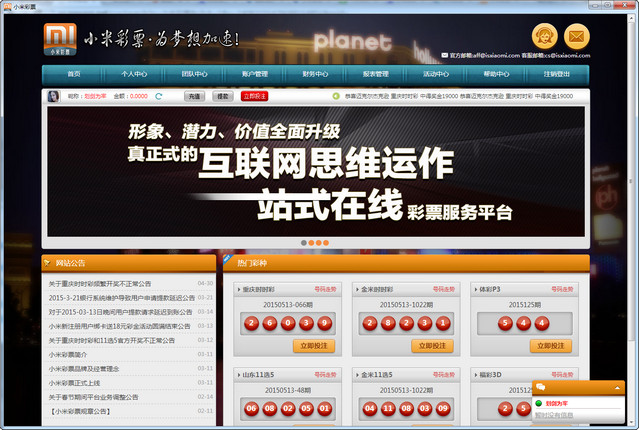Refresh the balance with the circular arrow icon
Viewport: 639px width, 430px height.
(x=159, y=96)
